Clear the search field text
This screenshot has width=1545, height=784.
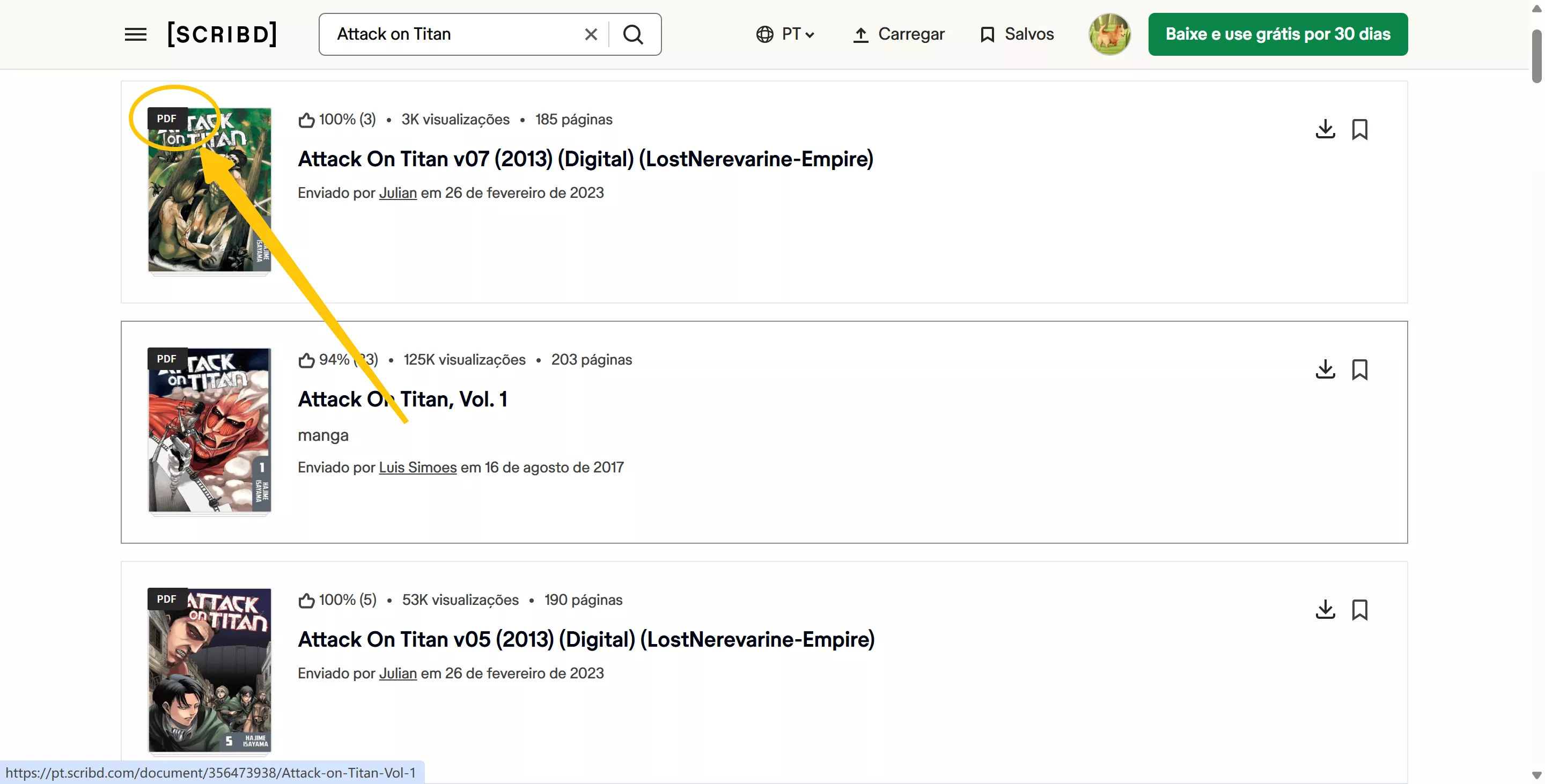tap(591, 34)
